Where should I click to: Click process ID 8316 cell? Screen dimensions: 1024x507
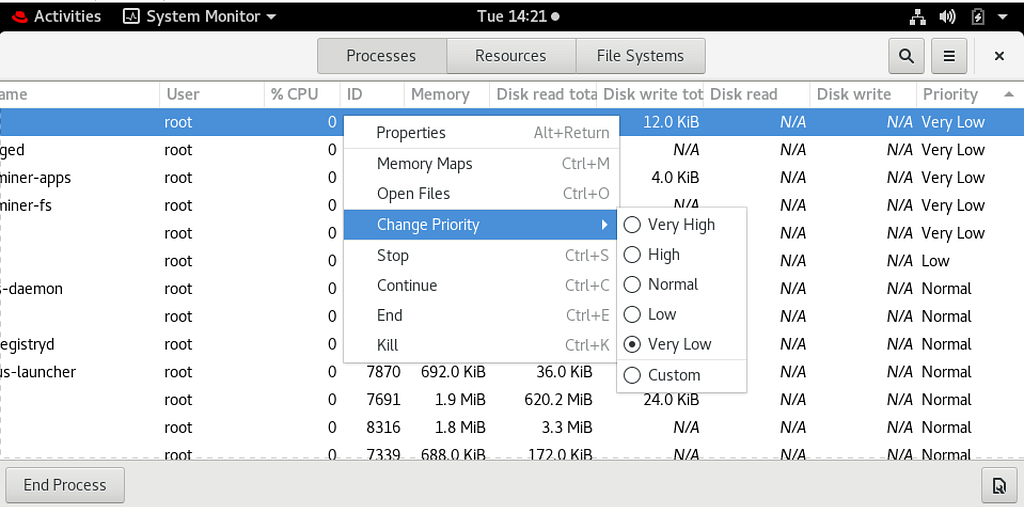click(383, 428)
